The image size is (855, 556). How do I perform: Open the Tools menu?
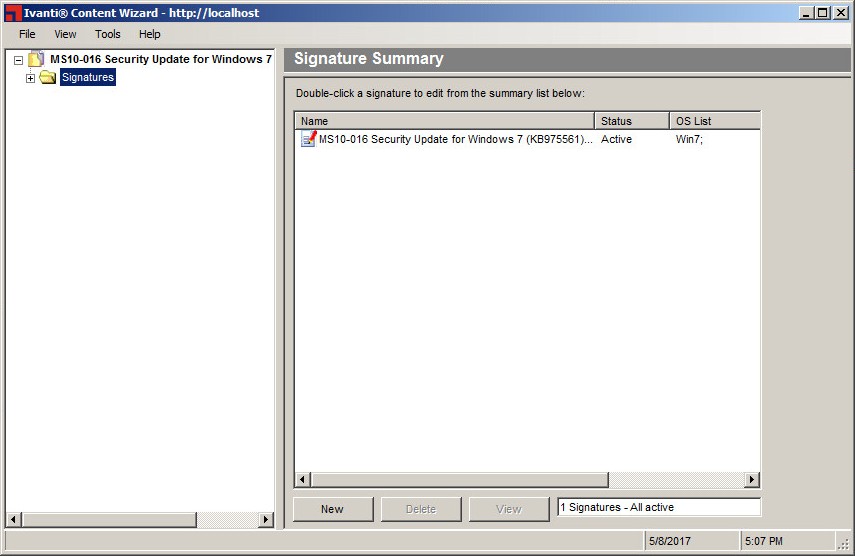click(107, 34)
